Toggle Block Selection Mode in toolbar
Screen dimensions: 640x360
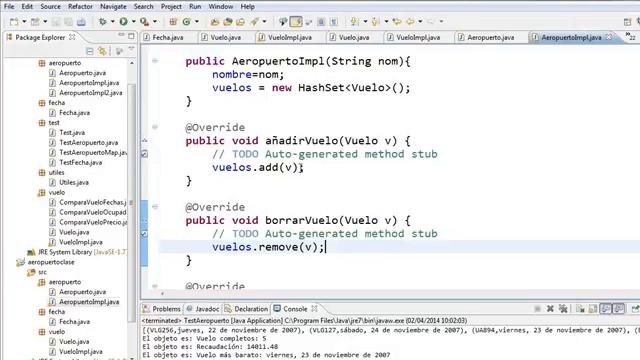pyautogui.click(x=321, y=22)
